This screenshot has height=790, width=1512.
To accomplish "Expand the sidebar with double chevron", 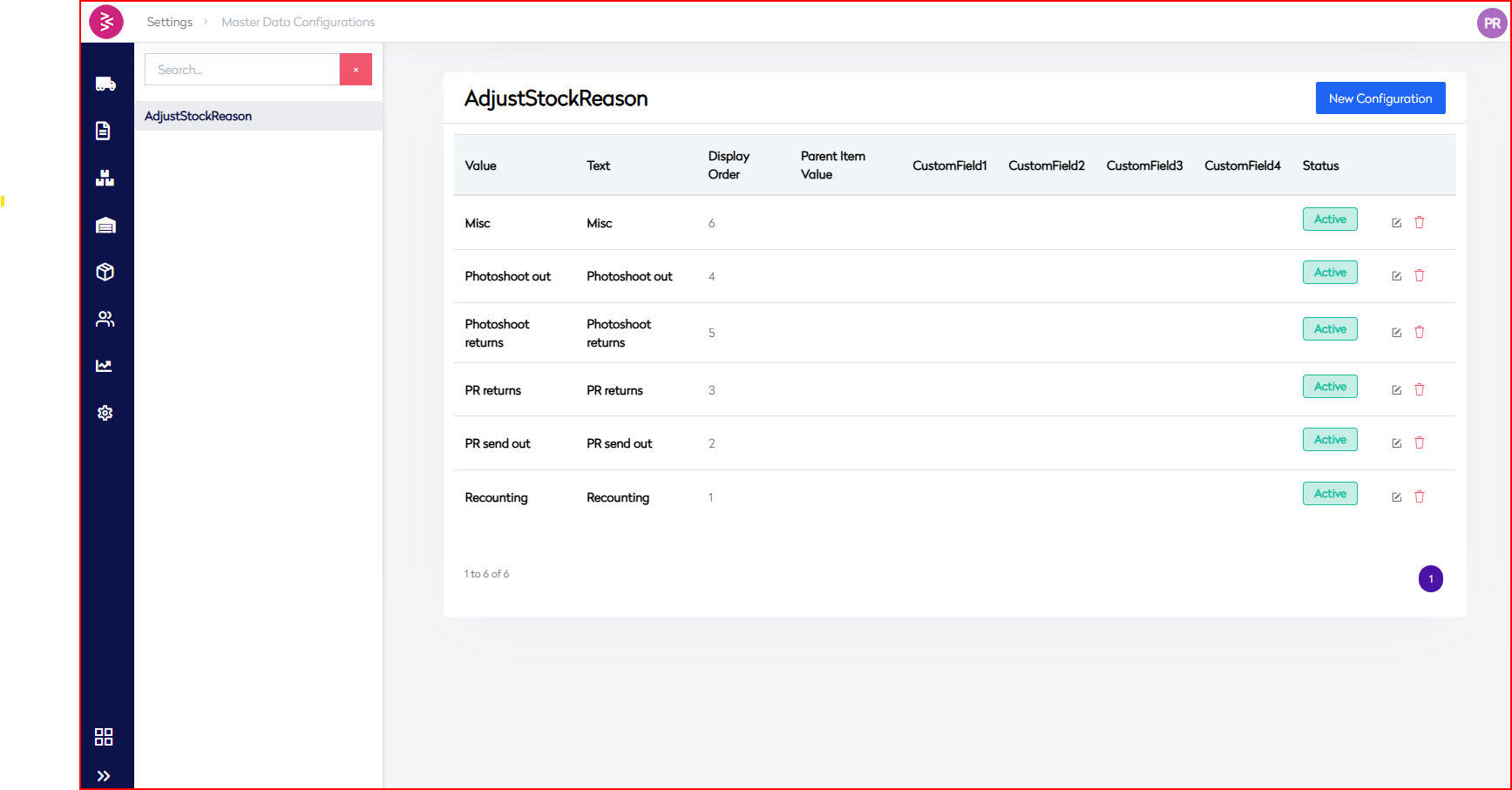I will coord(104,776).
